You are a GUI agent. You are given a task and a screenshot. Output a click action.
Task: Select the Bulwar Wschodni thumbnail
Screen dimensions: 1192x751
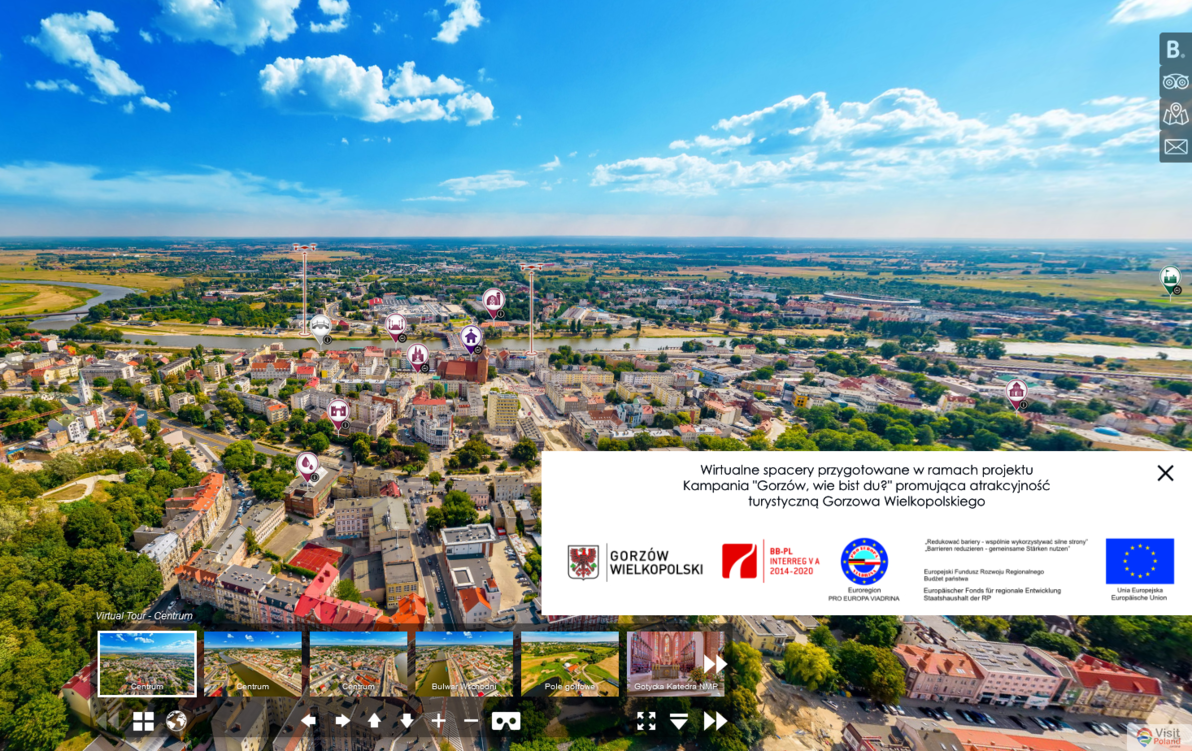pyautogui.click(x=464, y=664)
